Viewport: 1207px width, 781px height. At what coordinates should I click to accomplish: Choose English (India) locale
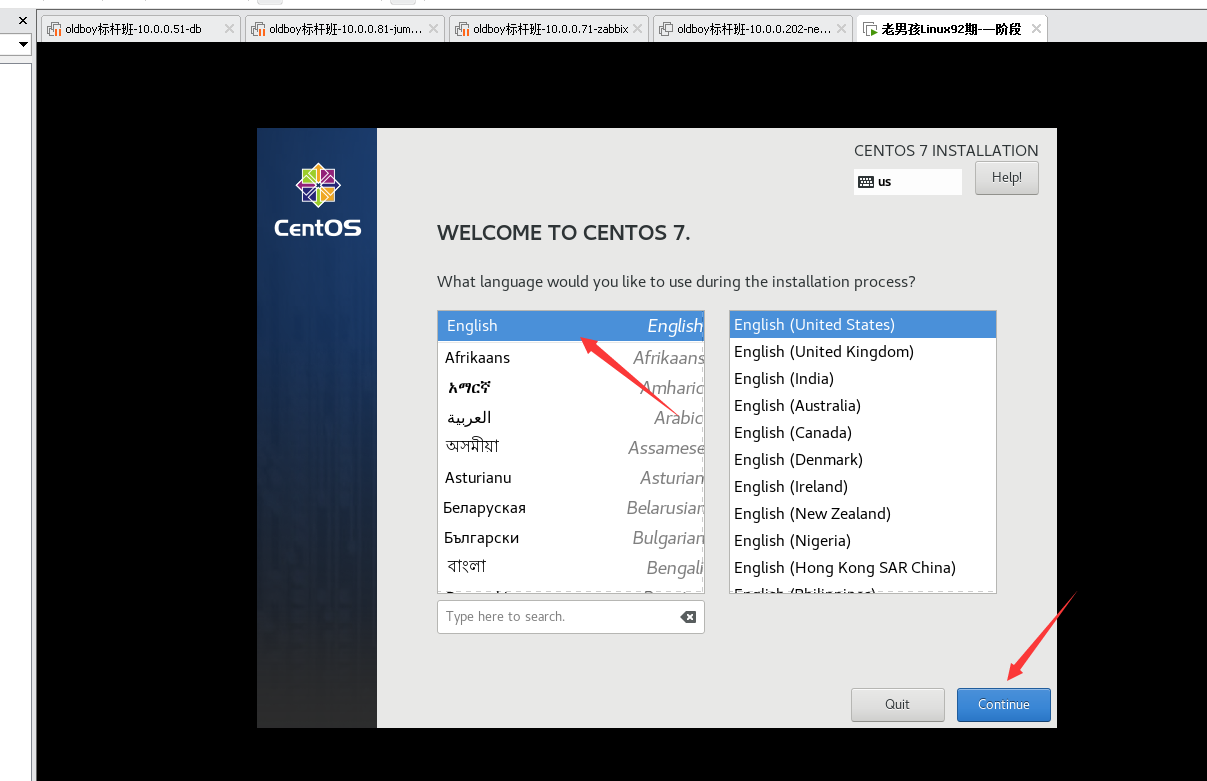(863, 378)
